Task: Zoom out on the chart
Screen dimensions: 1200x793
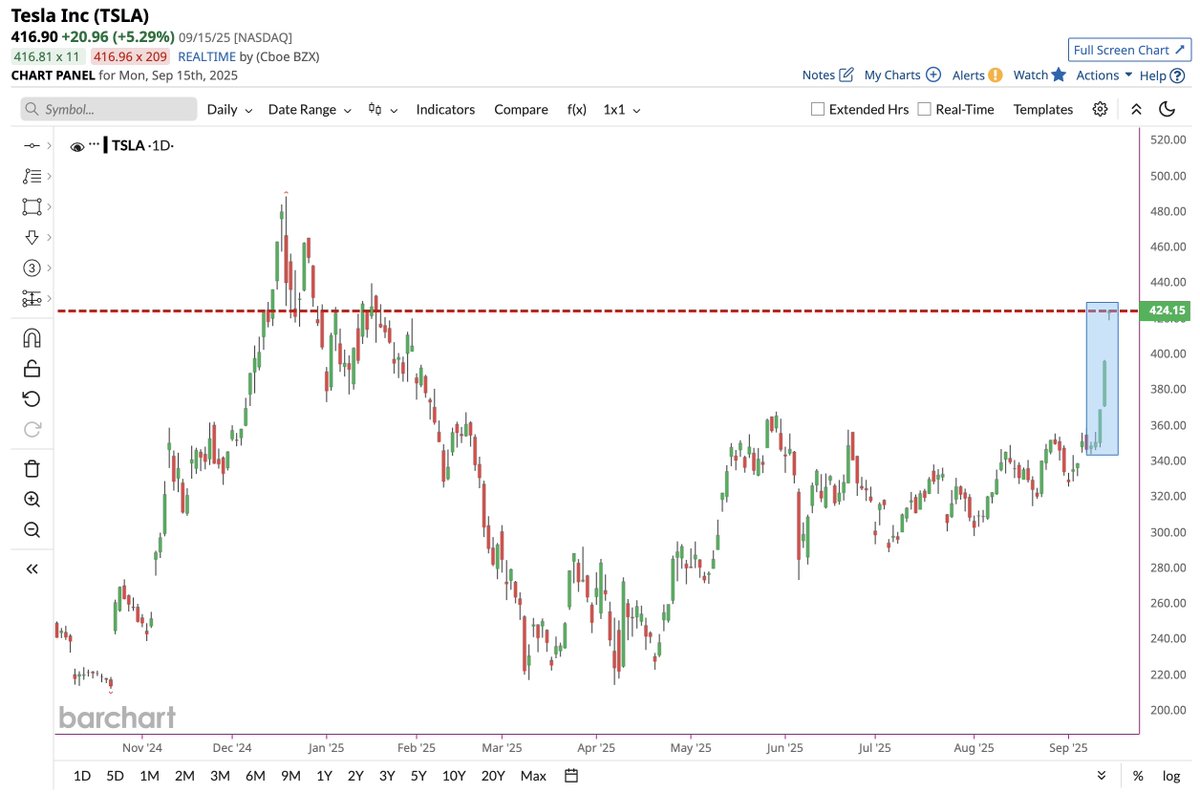Action: tap(31, 530)
